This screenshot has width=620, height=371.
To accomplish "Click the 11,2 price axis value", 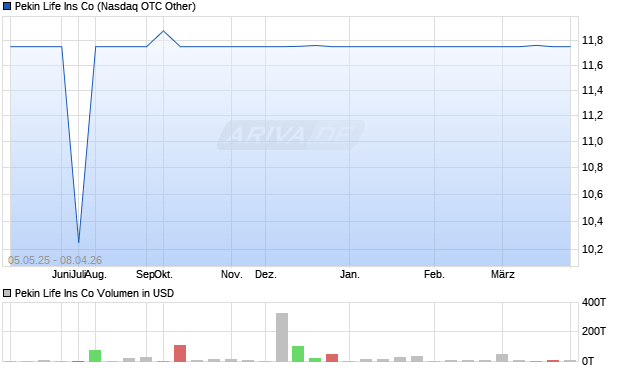I will tap(592, 115).
